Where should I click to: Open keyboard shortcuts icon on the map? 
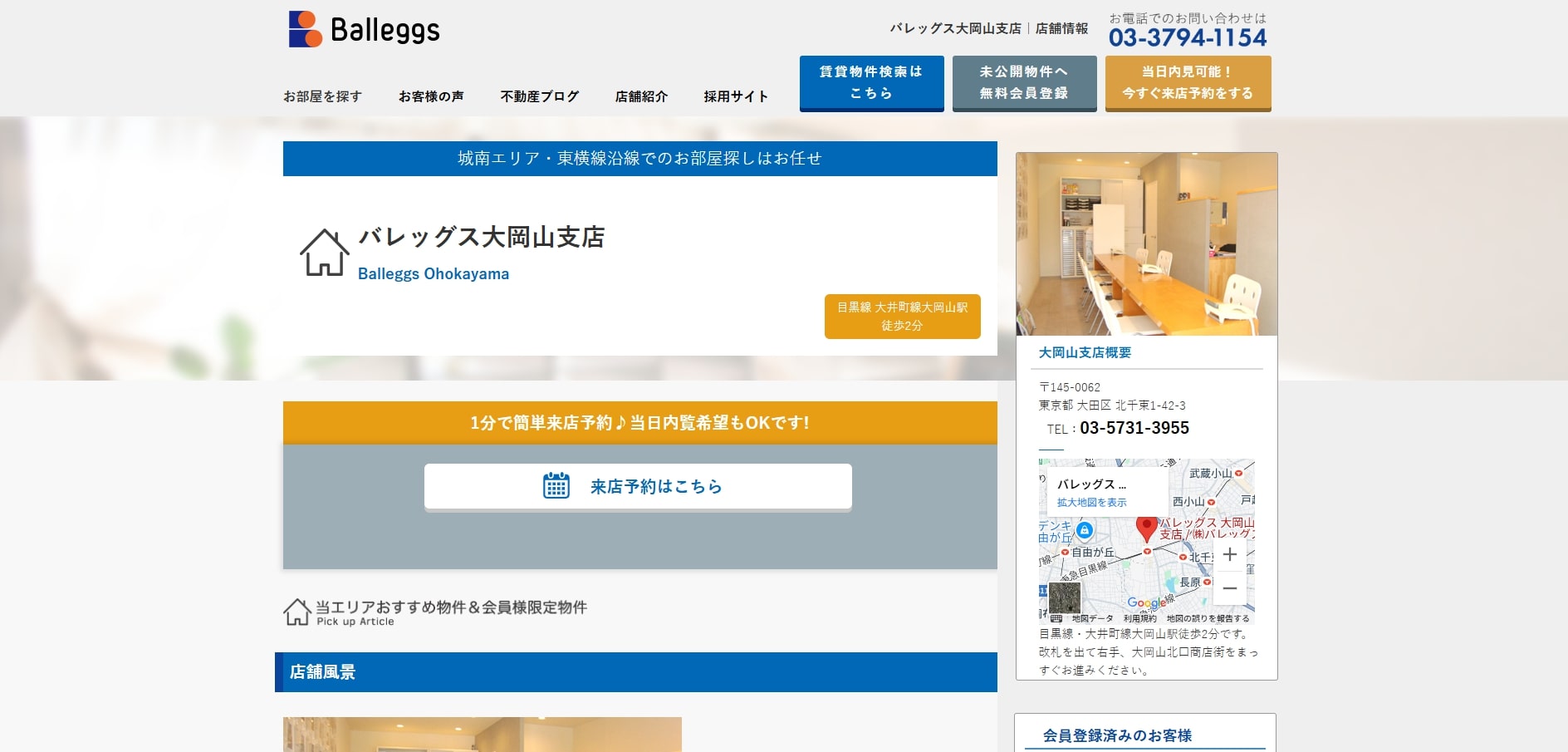point(1055,617)
